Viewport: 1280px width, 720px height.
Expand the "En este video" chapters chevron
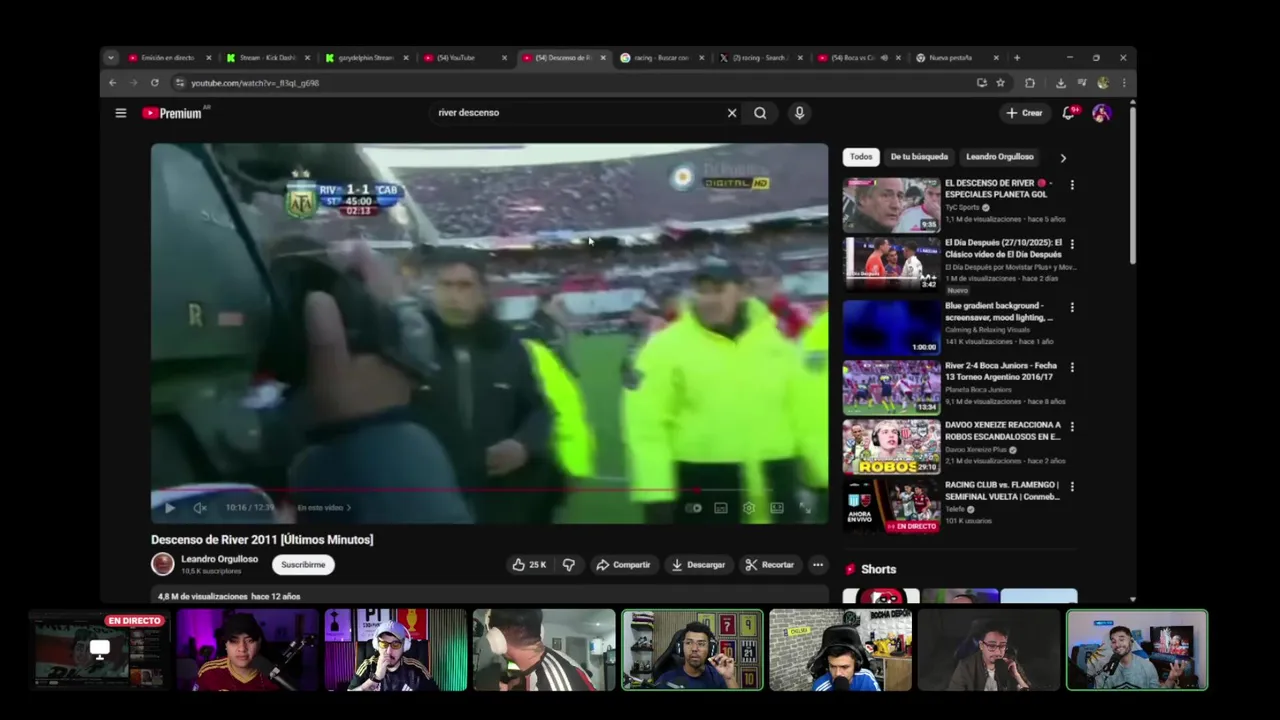pyautogui.click(x=349, y=508)
